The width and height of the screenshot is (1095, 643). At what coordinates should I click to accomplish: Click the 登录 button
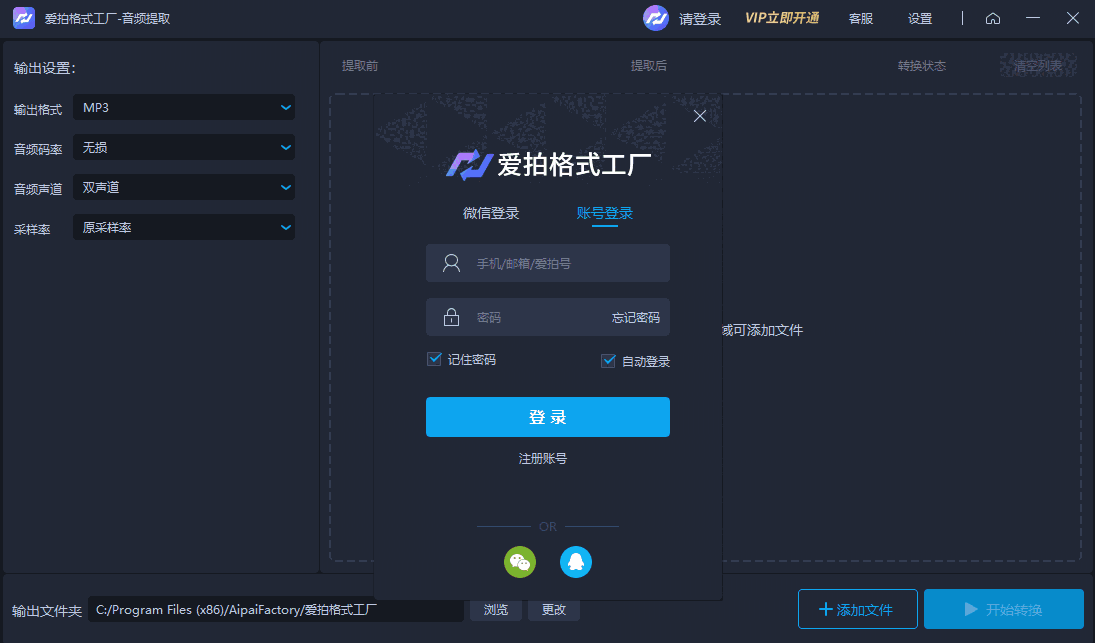tap(548, 417)
